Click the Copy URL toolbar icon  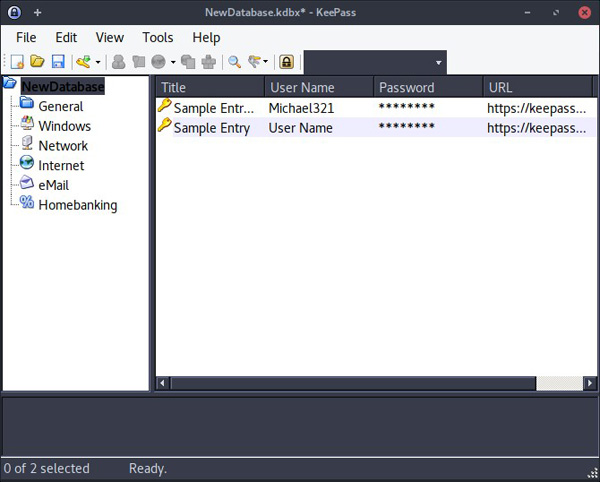click(188, 62)
